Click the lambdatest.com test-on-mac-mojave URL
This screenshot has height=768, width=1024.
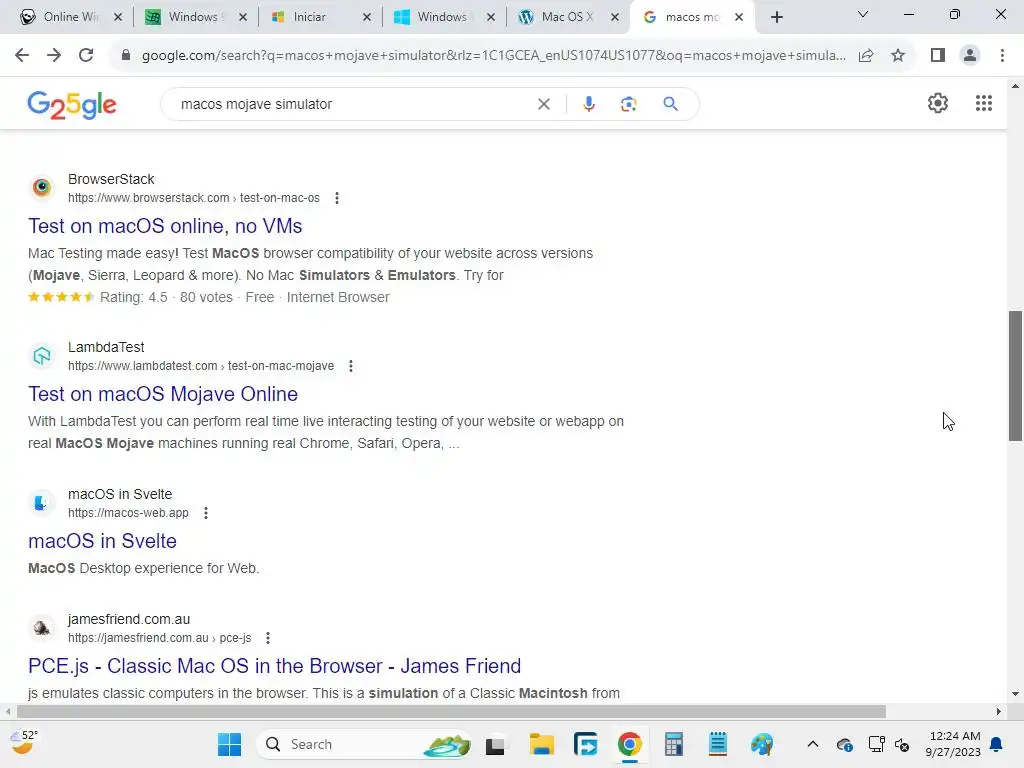coord(201,366)
